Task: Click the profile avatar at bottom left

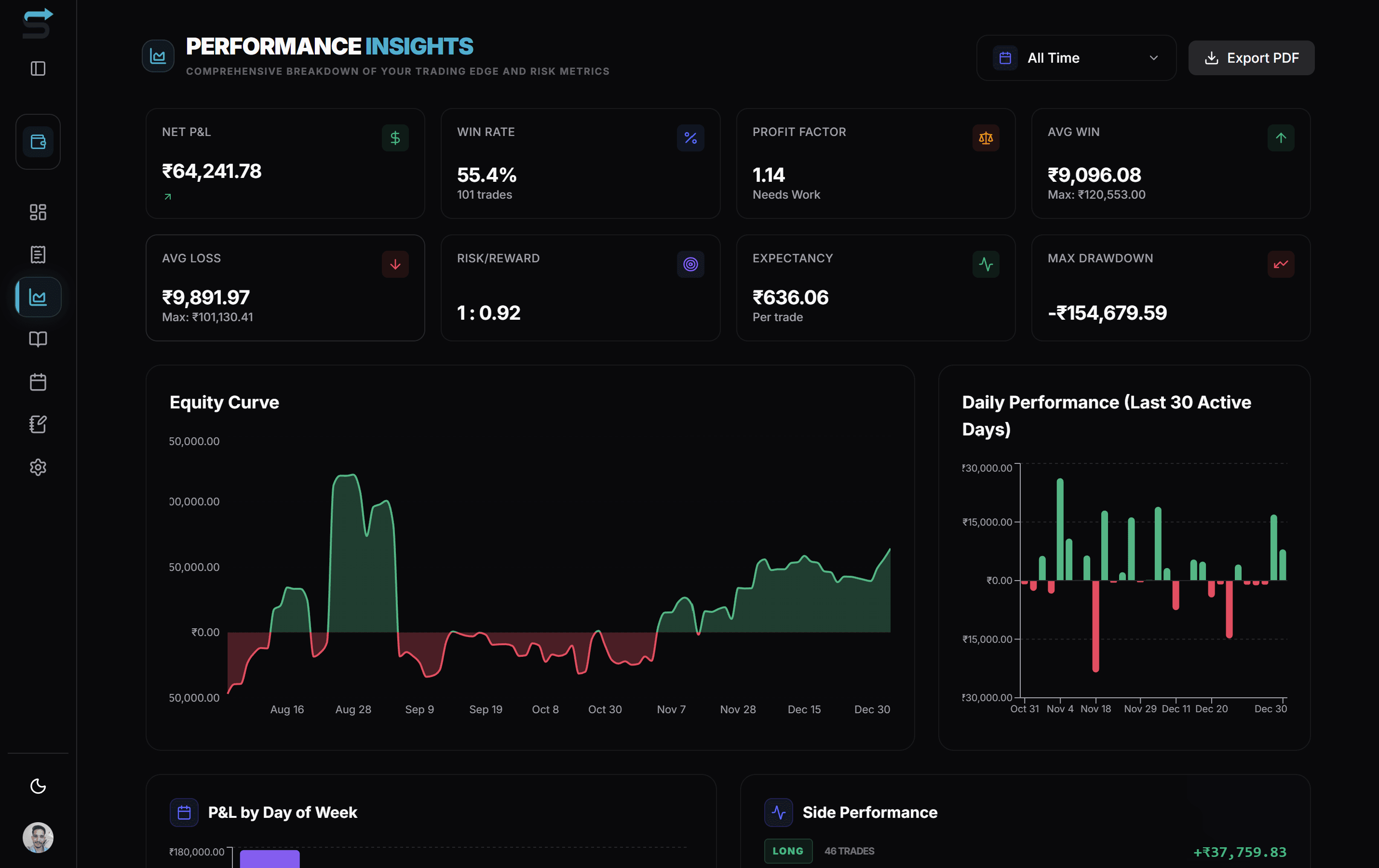Action: pyautogui.click(x=38, y=838)
